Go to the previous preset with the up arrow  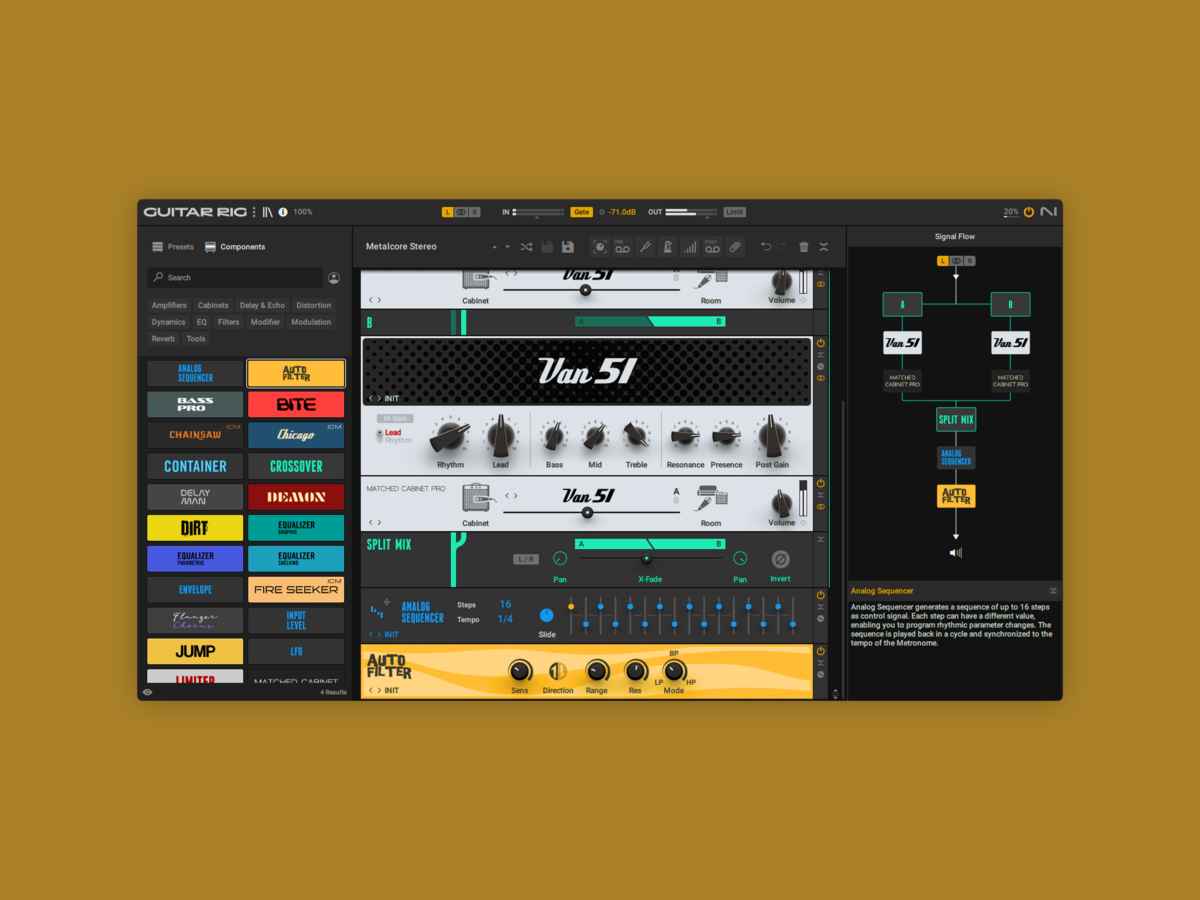pos(494,247)
